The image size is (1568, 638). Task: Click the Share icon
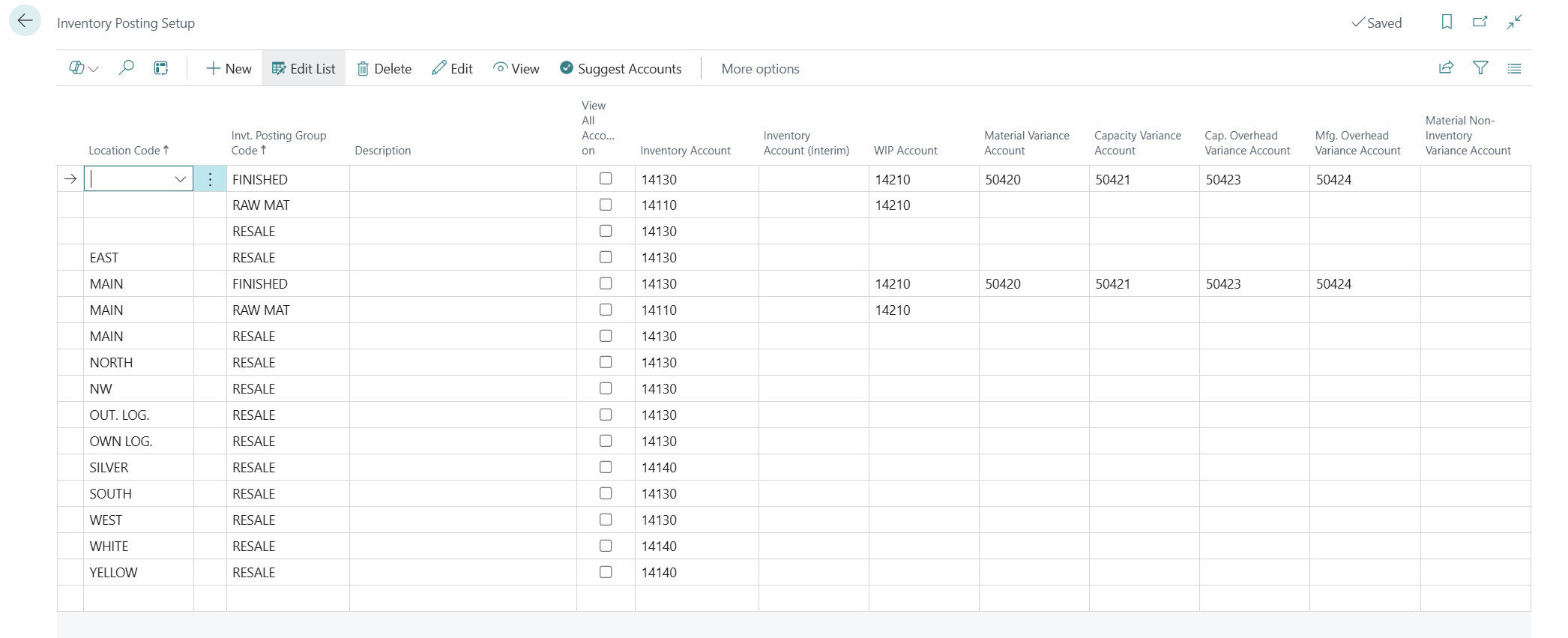(1447, 68)
